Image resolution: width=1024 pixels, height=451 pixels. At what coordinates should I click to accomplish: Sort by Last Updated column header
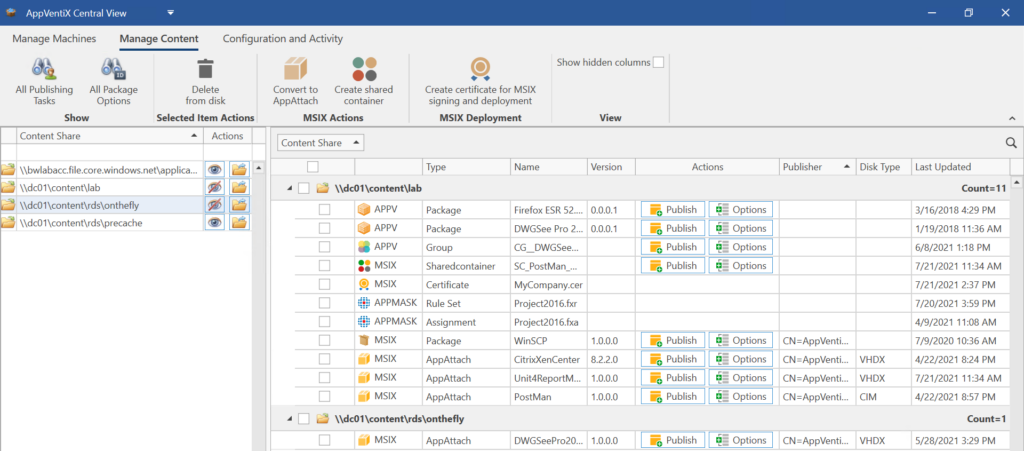pyautogui.click(x=942, y=167)
